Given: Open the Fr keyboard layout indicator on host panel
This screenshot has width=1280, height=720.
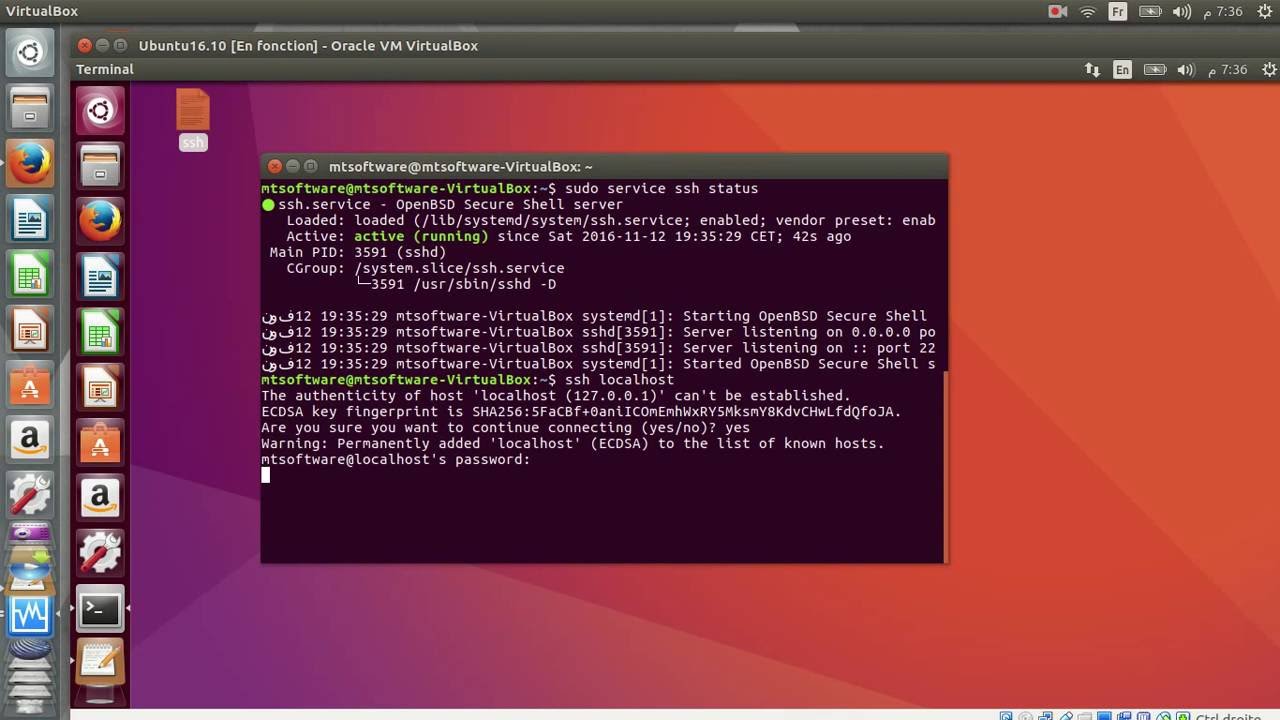Looking at the screenshot, I should [x=1118, y=12].
